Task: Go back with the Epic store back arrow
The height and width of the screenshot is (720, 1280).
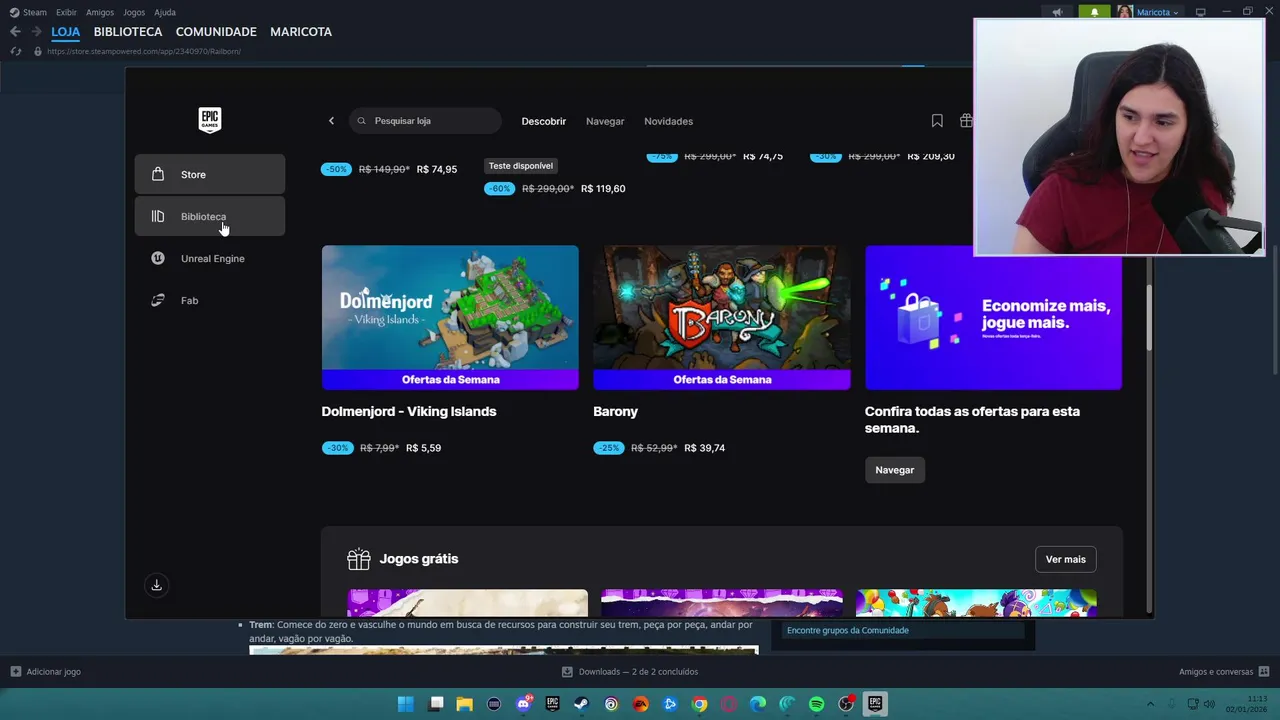Action: 331,121
